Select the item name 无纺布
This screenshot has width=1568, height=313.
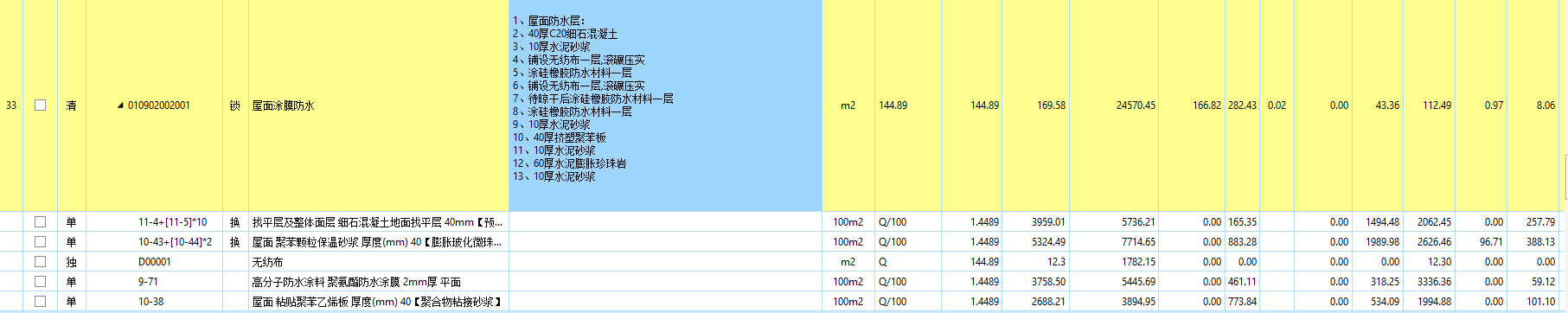click(267, 262)
